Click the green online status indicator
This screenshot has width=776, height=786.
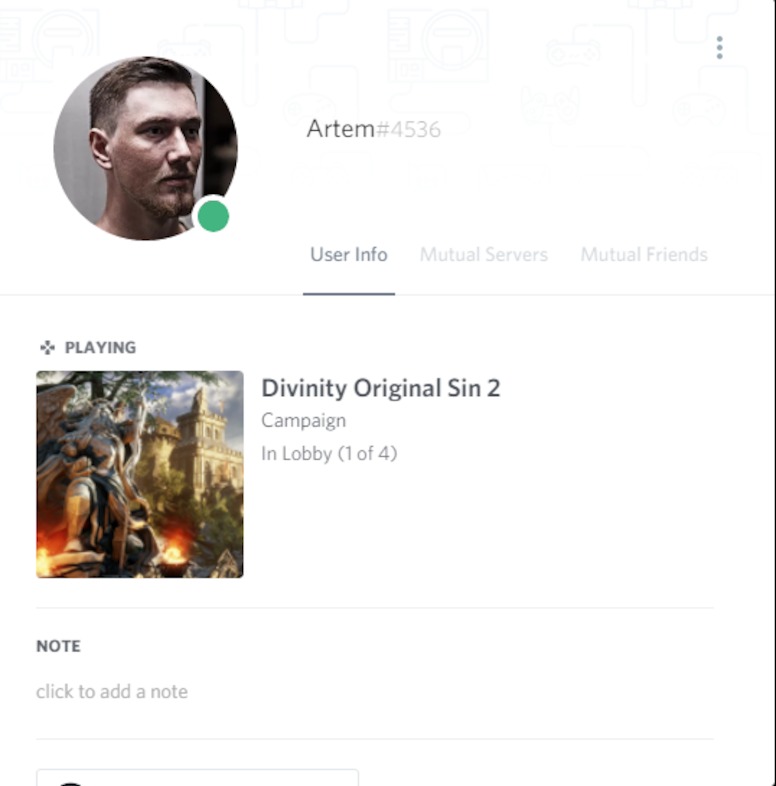coord(213,216)
